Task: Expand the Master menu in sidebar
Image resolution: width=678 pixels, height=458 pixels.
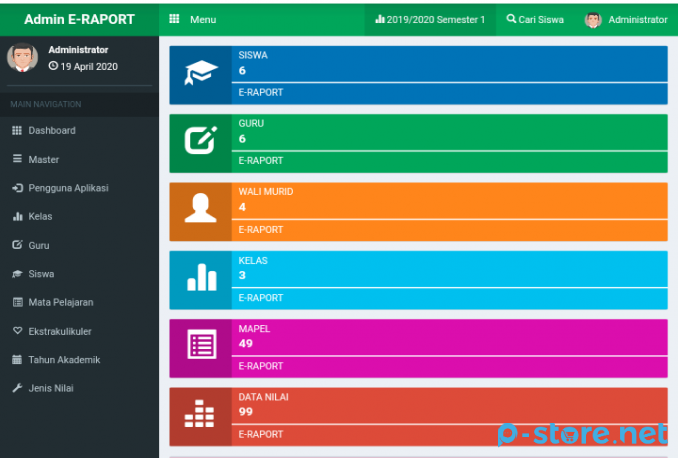Action: (43, 159)
